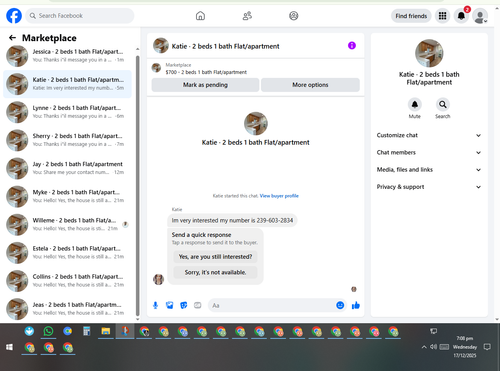Viewport: 500px width, 371px height.
Task: Click the taskbar clock showing 7:08 pm
Action: [x=465, y=347]
